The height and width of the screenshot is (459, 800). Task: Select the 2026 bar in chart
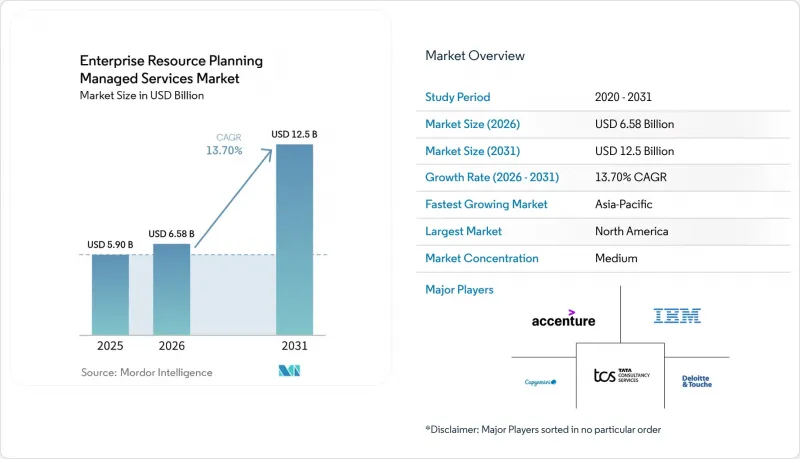171,289
